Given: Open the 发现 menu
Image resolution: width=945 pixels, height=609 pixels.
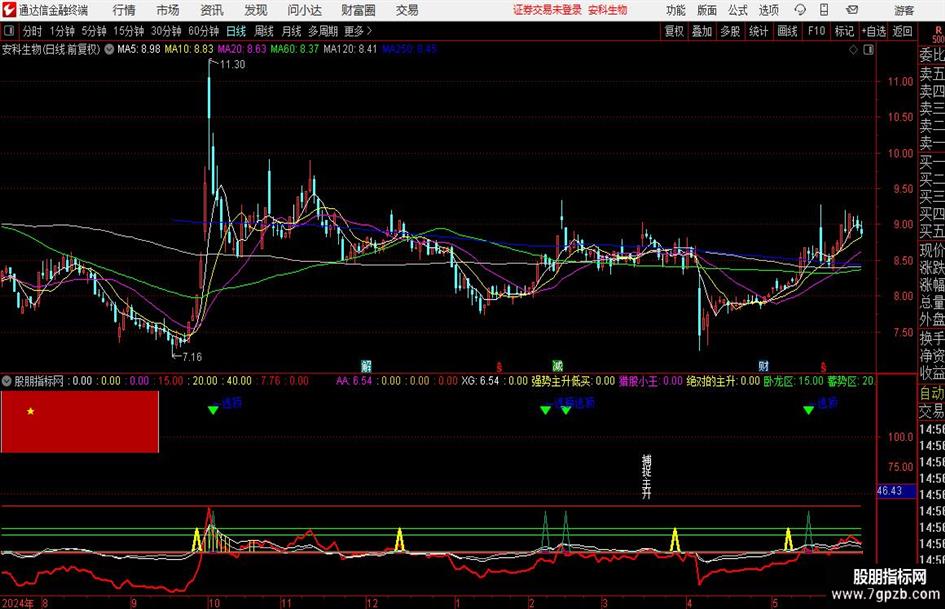Looking at the screenshot, I should point(256,10).
